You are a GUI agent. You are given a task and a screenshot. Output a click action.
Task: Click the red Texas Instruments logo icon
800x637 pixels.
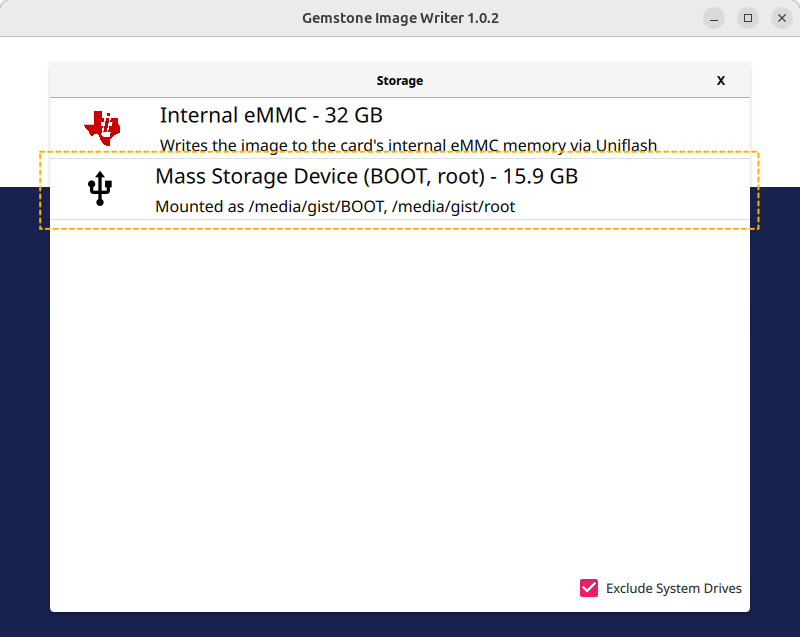pos(102,128)
